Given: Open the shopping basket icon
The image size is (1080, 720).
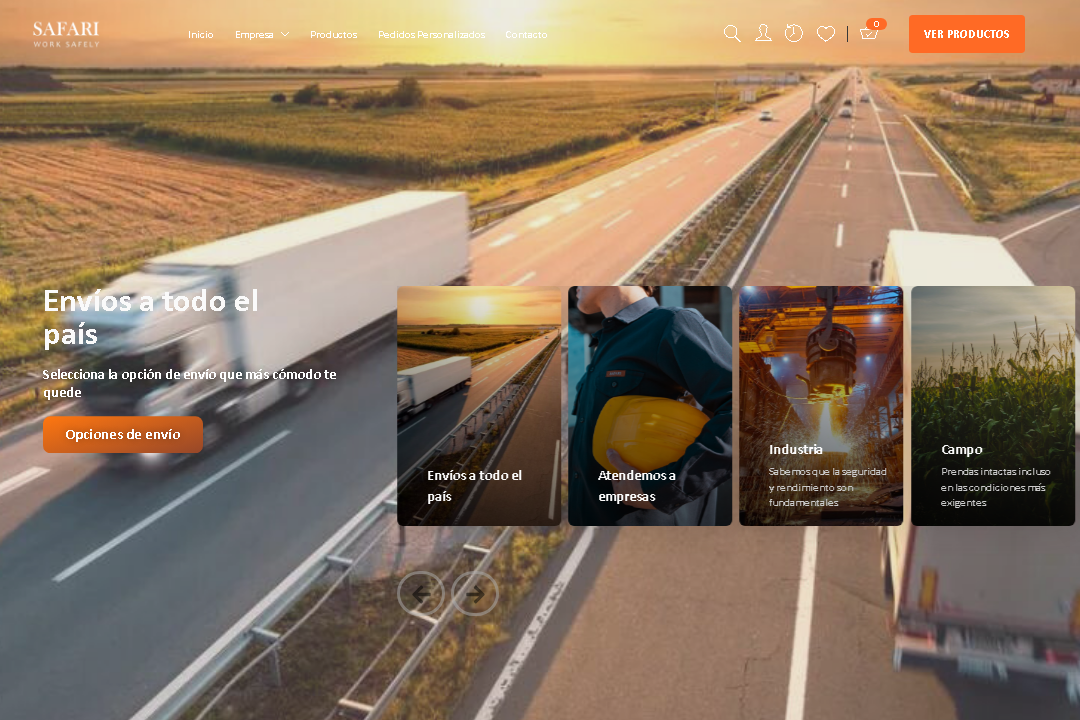Looking at the screenshot, I should 868,35.
